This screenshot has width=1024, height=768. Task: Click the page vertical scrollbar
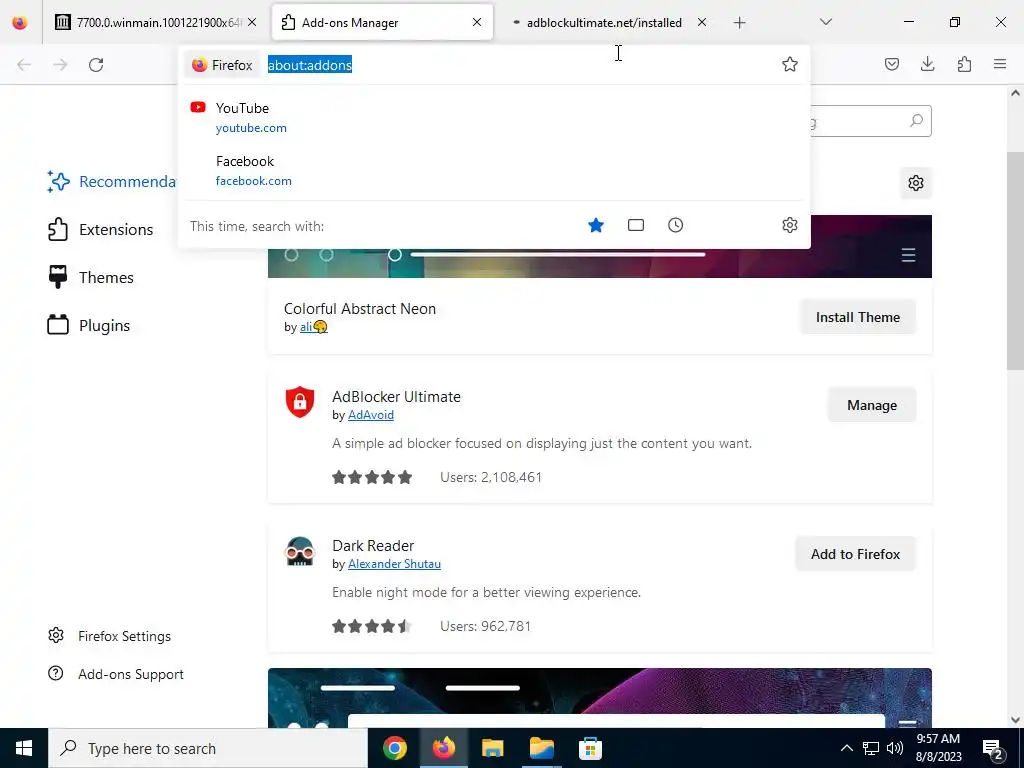coord(1015,261)
